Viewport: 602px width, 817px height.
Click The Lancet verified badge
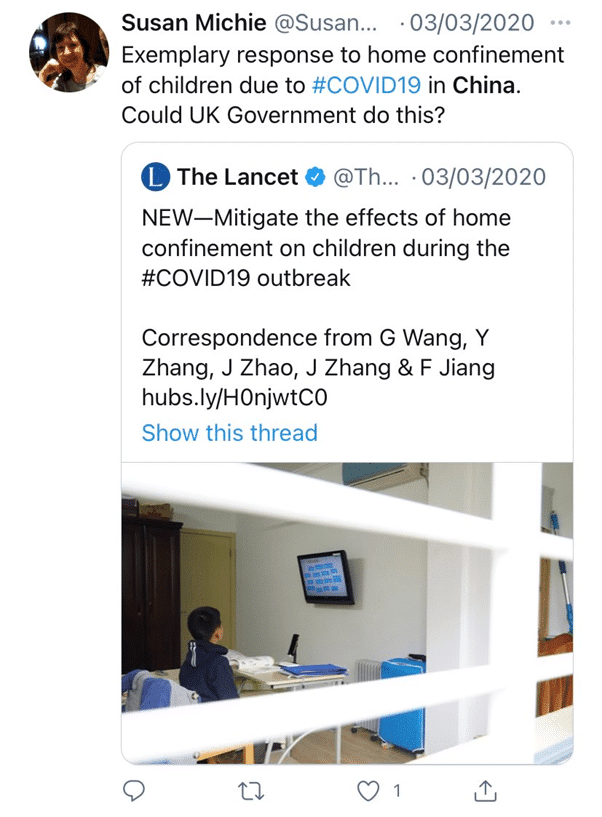pyautogui.click(x=315, y=177)
